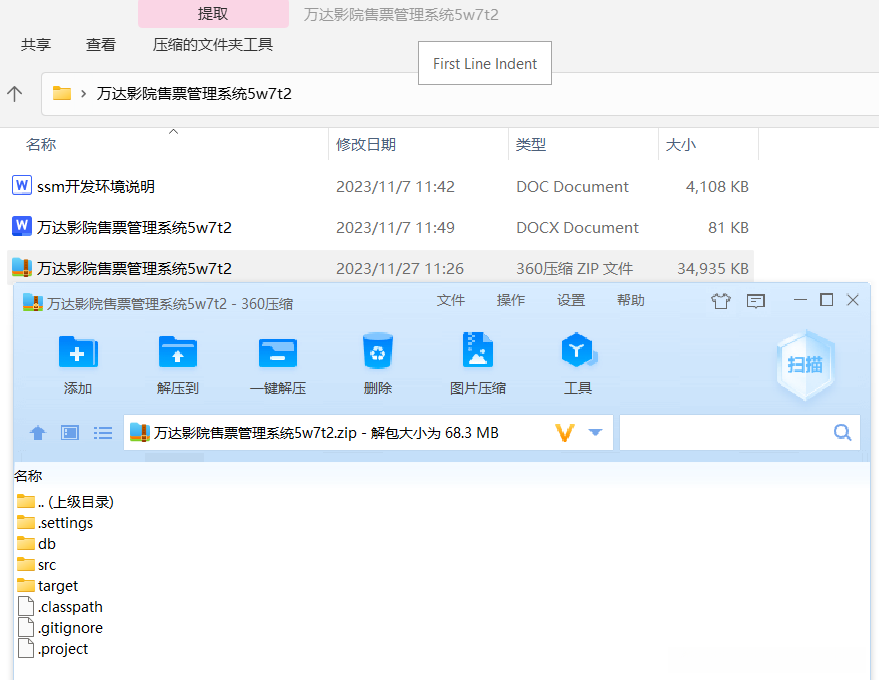879x680 pixels.
Task: Maximize the 360压缩 window
Action: (826, 300)
